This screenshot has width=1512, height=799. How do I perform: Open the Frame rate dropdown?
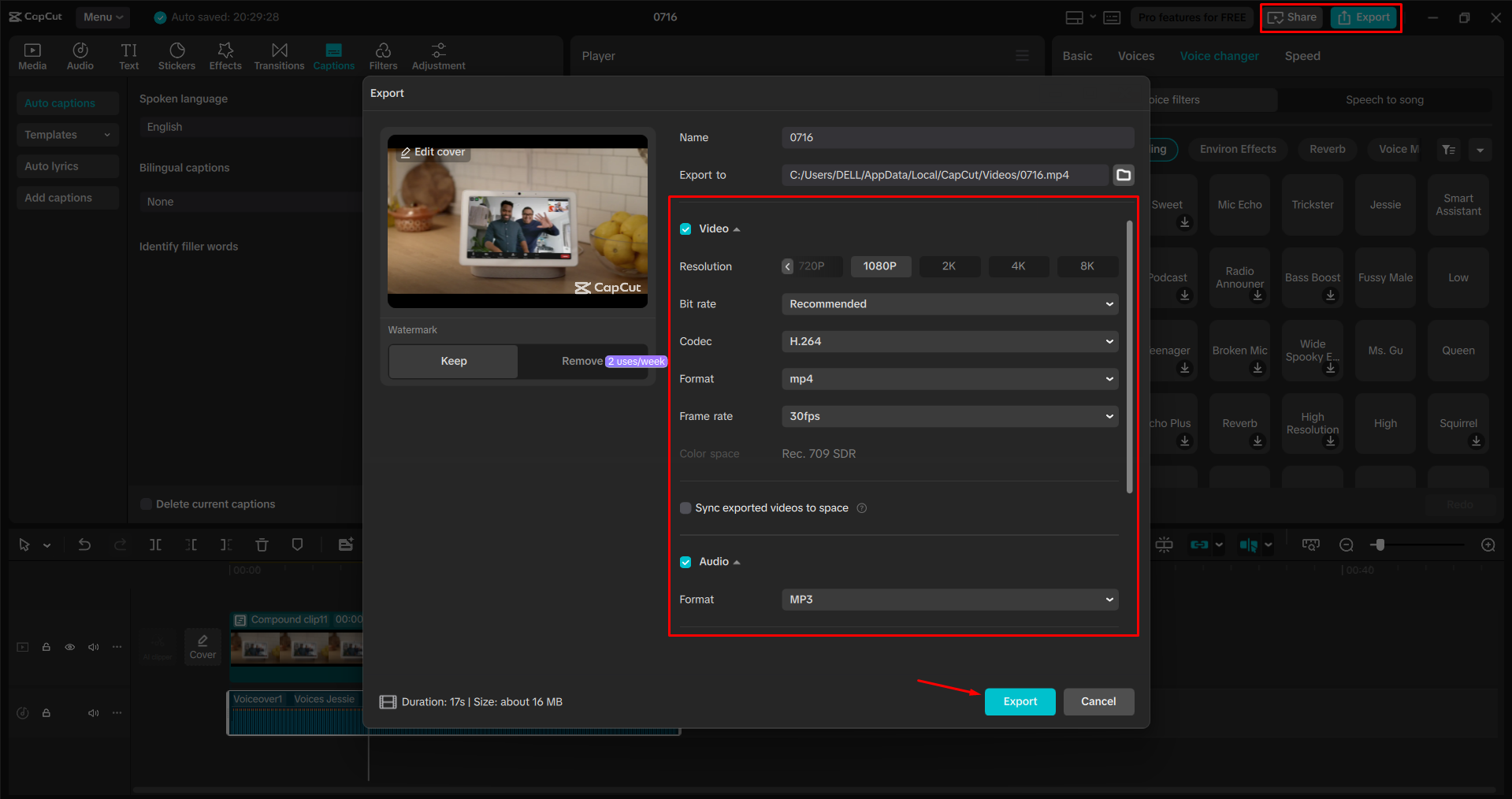point(949,416)
